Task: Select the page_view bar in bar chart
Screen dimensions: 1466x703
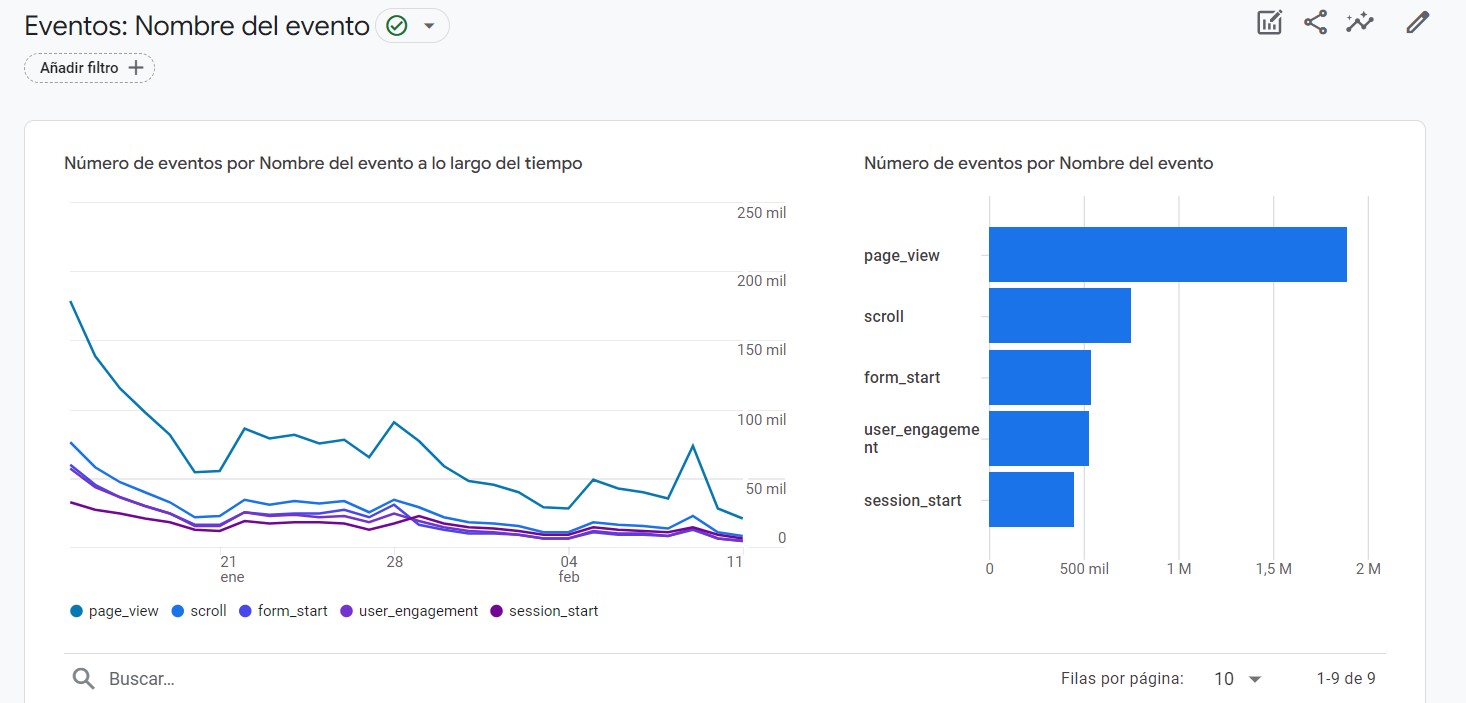Action: coord(1167,255)
